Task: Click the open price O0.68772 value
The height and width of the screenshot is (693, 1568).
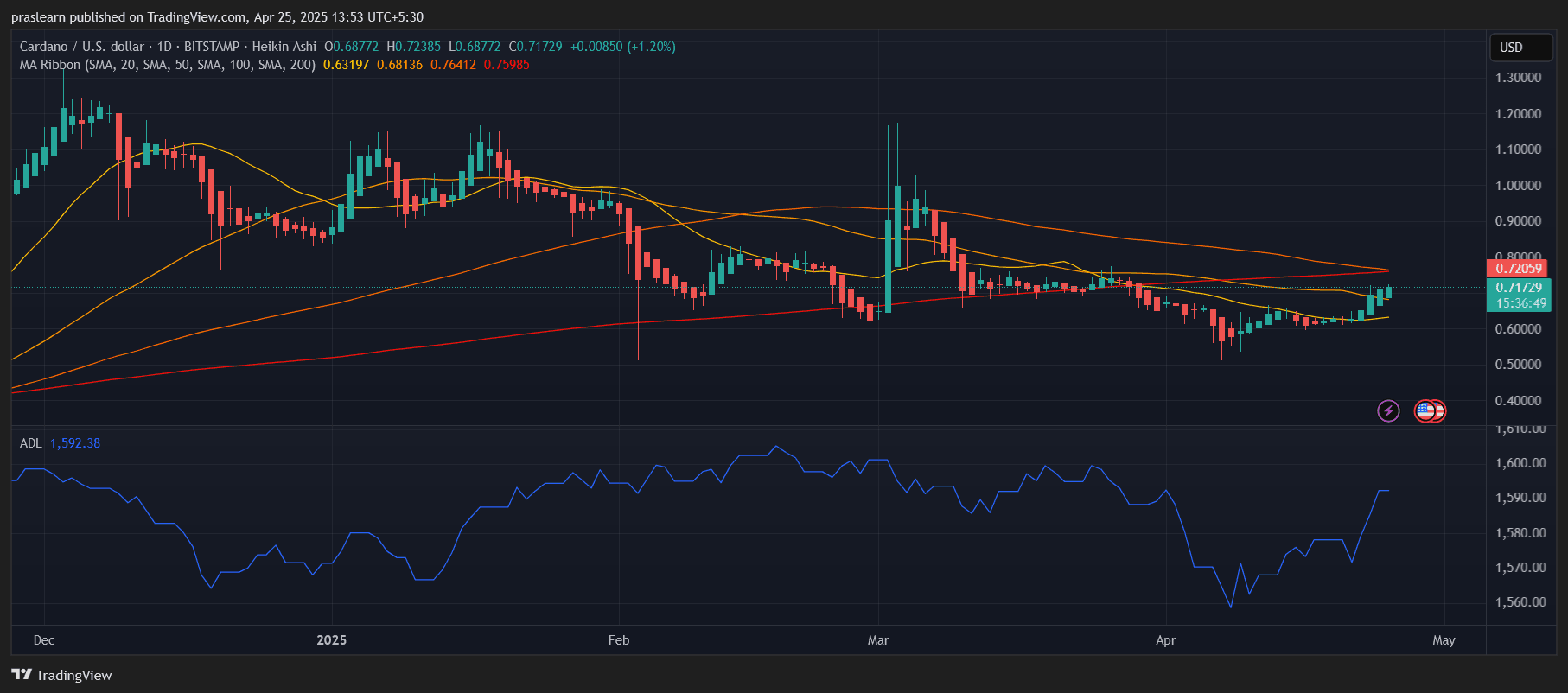Action: coord(351,47)
